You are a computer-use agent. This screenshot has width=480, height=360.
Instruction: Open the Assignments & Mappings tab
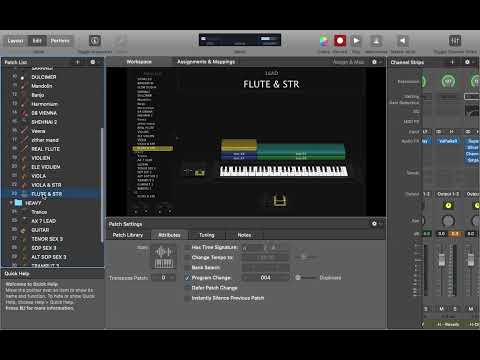point(206,62)
